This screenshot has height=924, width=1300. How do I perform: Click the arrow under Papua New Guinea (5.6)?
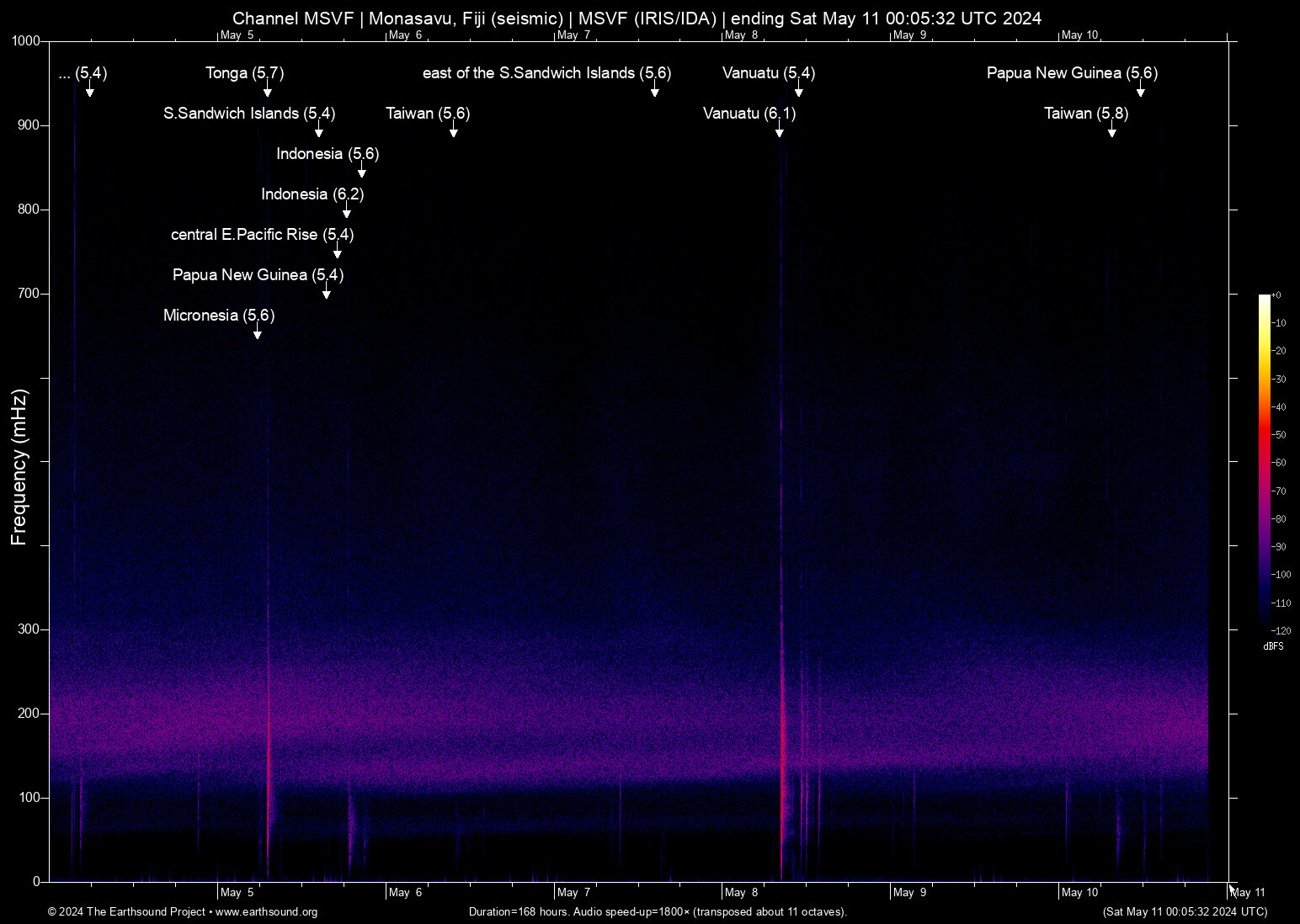pyautogui.click(x=1141, y=90)
